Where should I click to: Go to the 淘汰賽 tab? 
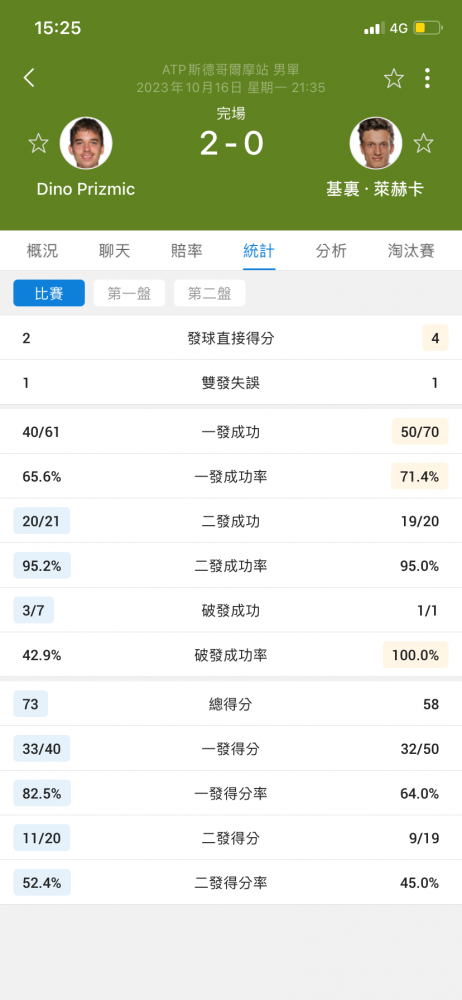click(411, 251)
